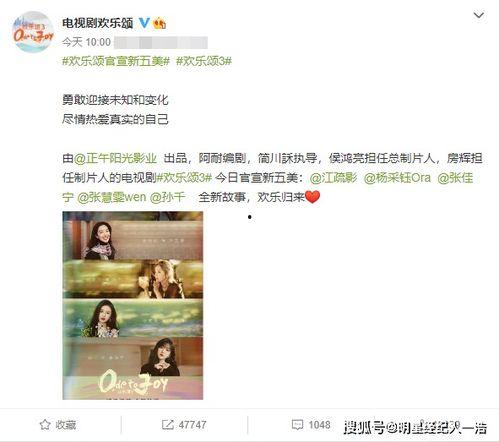Visit @杨采钰Ora profile mention
Viewport: 499px width, 442px height.
[x=397, y=178]
